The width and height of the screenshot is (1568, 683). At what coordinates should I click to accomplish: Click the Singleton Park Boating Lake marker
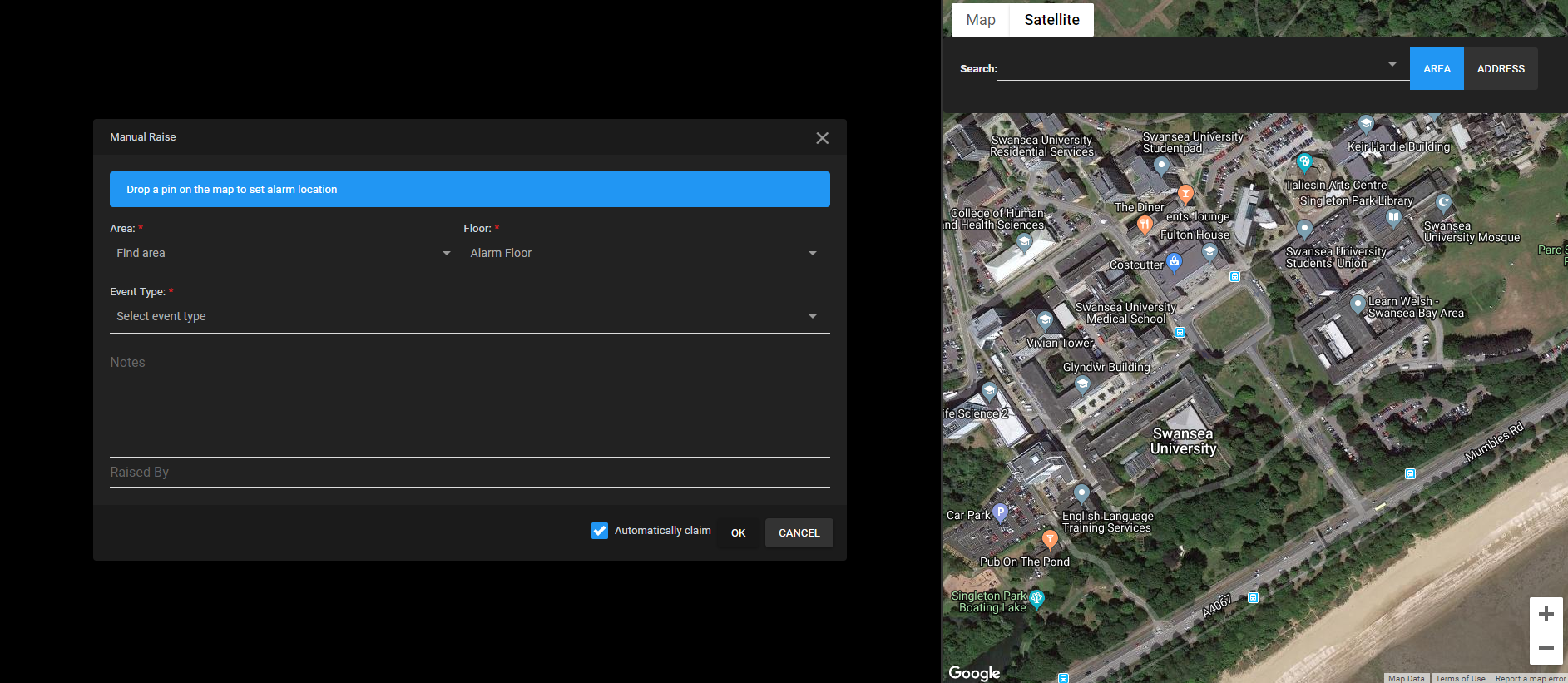click(1036, 599)
